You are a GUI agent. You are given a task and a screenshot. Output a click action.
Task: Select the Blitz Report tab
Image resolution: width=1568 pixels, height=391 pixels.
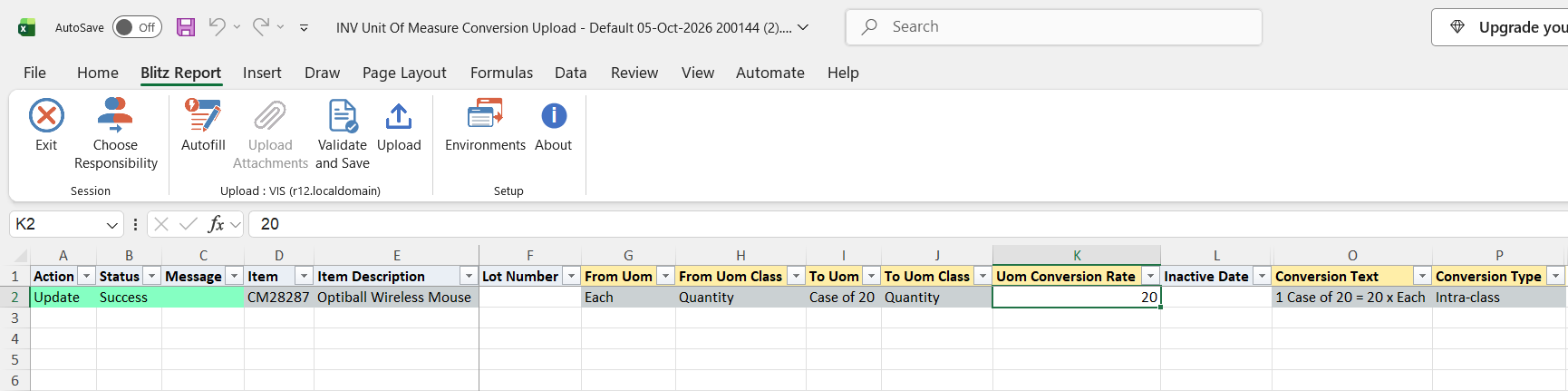[x=180, y=73]
